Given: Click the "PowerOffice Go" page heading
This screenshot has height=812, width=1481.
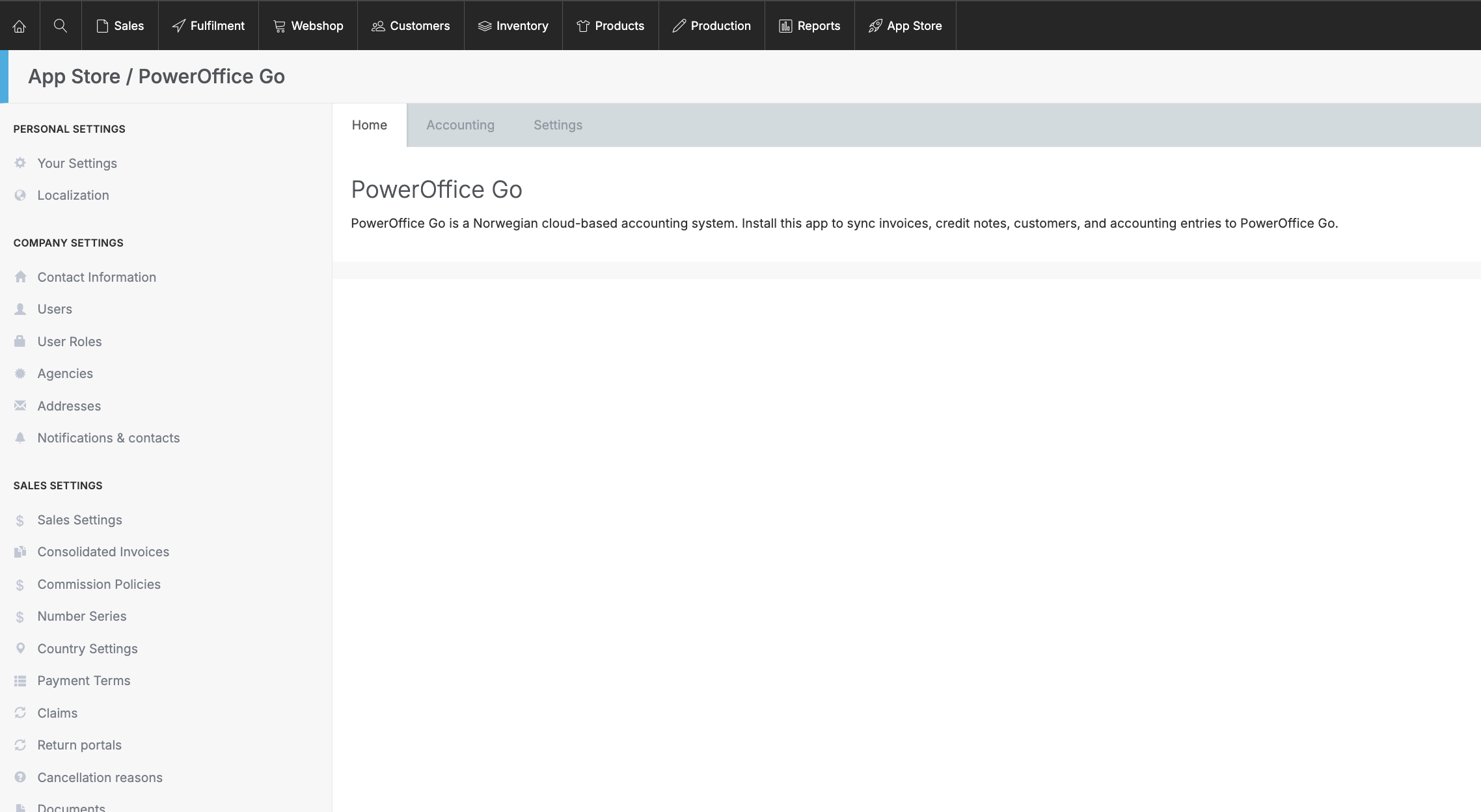Looking at the screenshot, I should [x=437, y=189].
